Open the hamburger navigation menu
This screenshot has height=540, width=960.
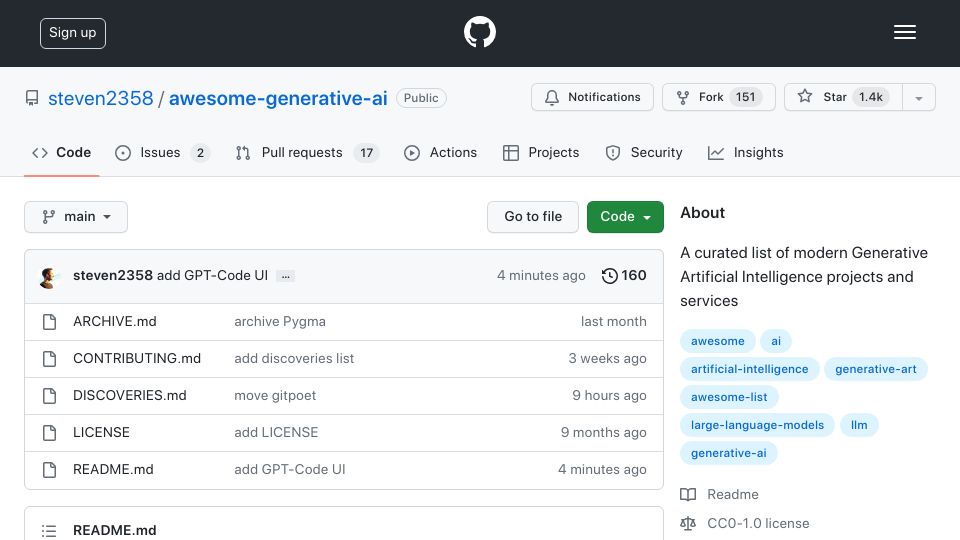point(904,32)
